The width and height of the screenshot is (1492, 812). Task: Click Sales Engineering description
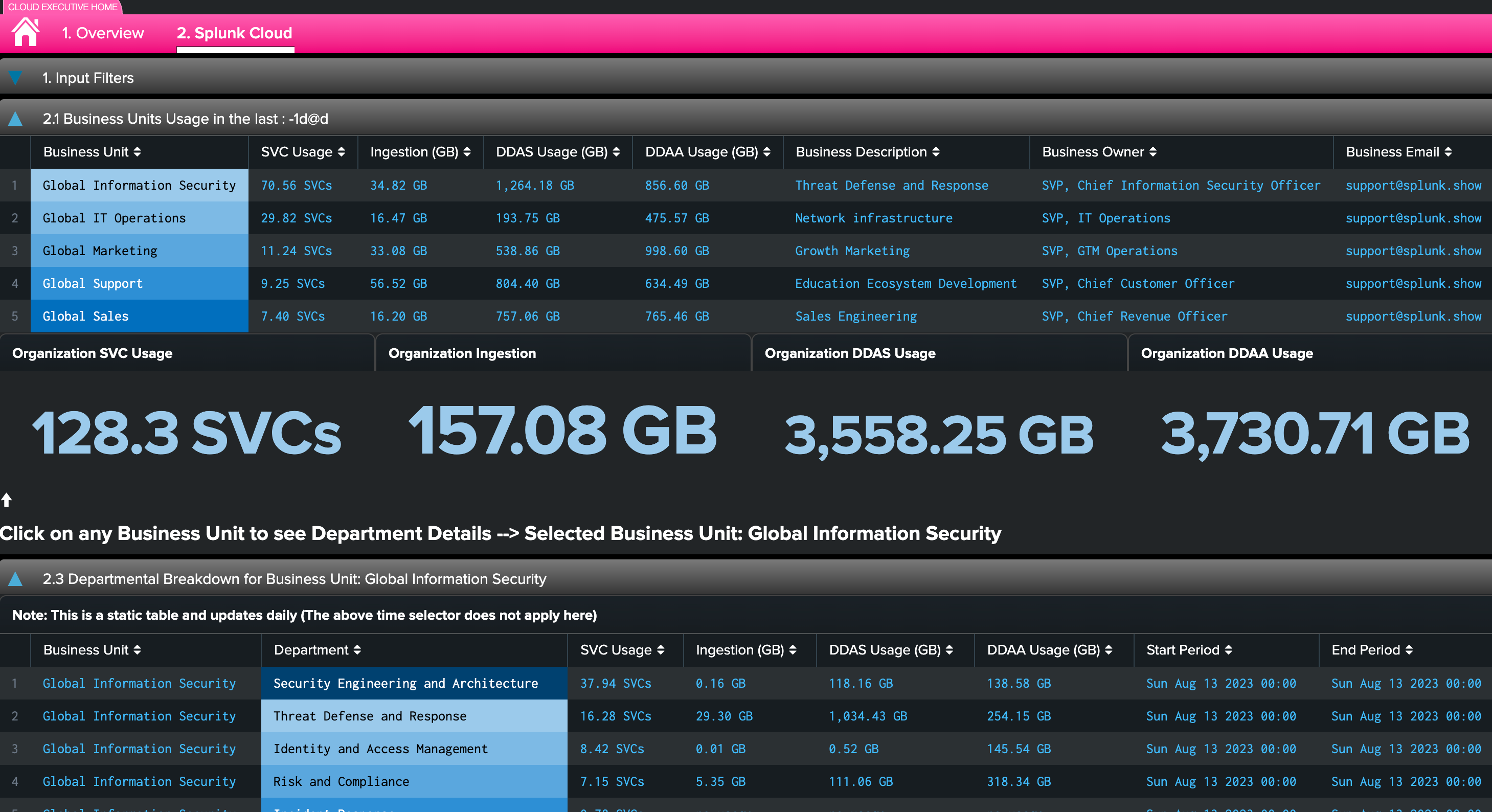click(856, 316)
